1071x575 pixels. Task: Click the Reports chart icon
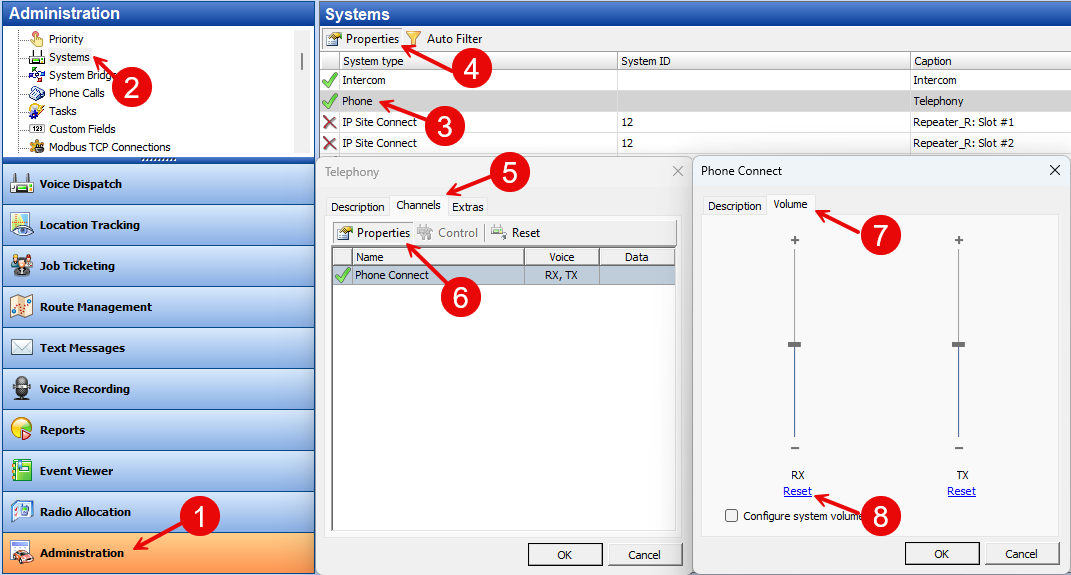click(22, 430)
